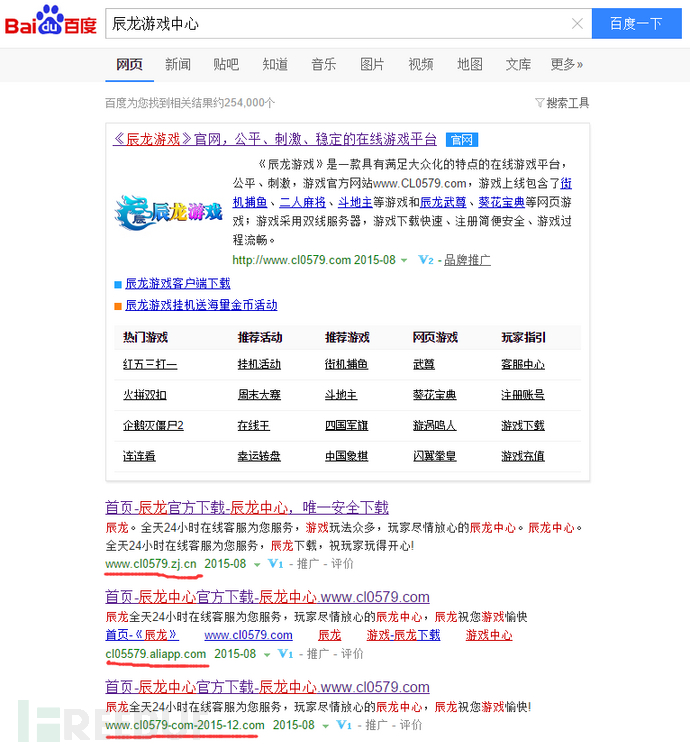Click the 游戏-辰龙下载 sublink
Viewport: 690px width, 749px height.
403,635
